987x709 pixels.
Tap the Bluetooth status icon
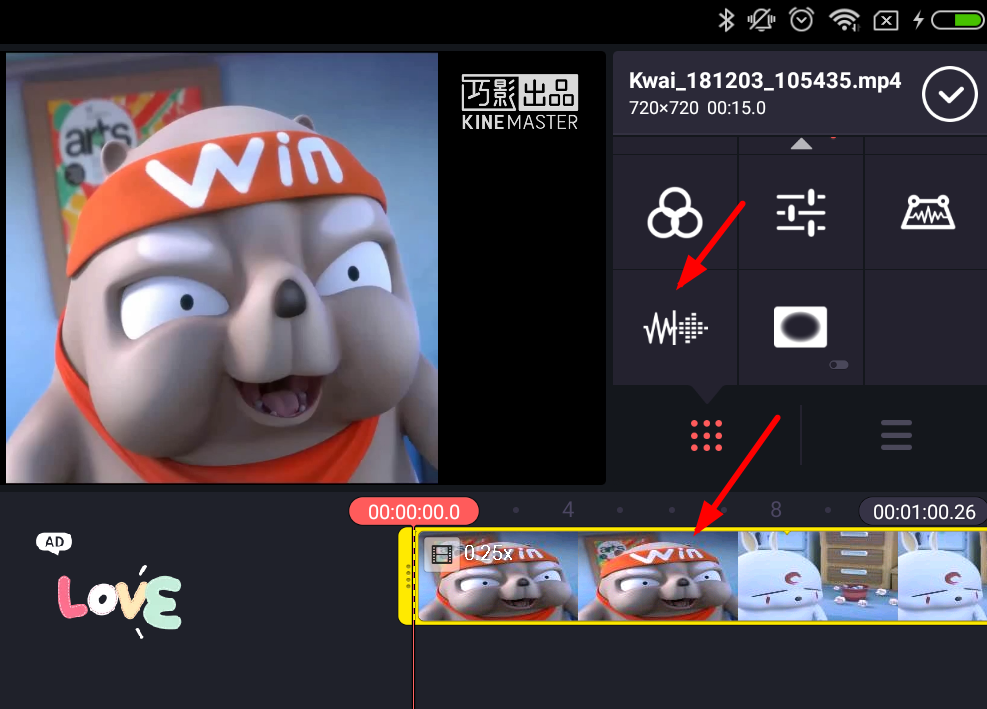click(x=726, y=20)
